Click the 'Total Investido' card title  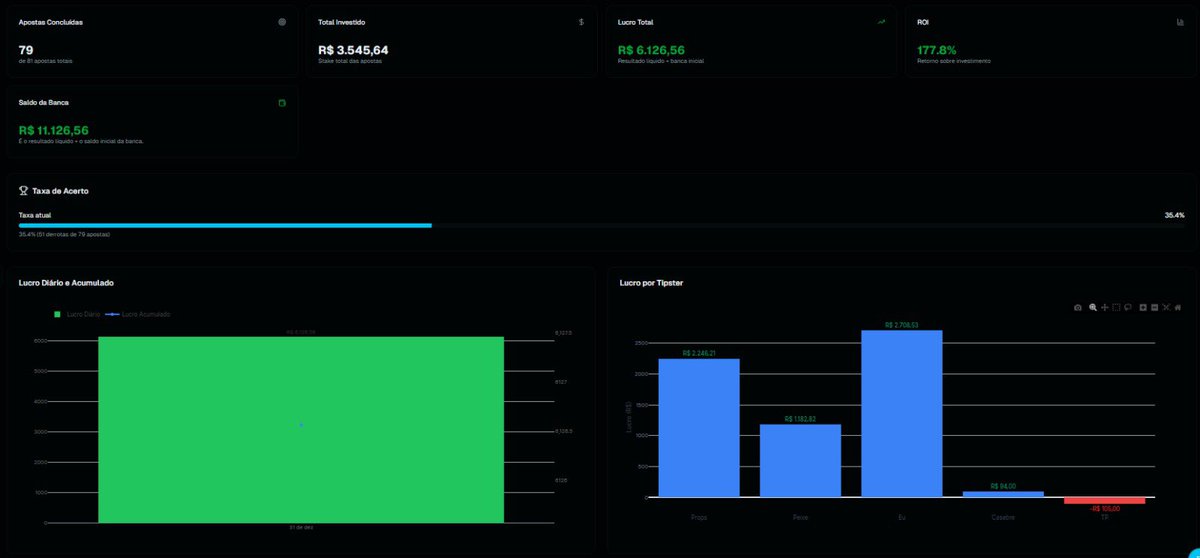341,21
